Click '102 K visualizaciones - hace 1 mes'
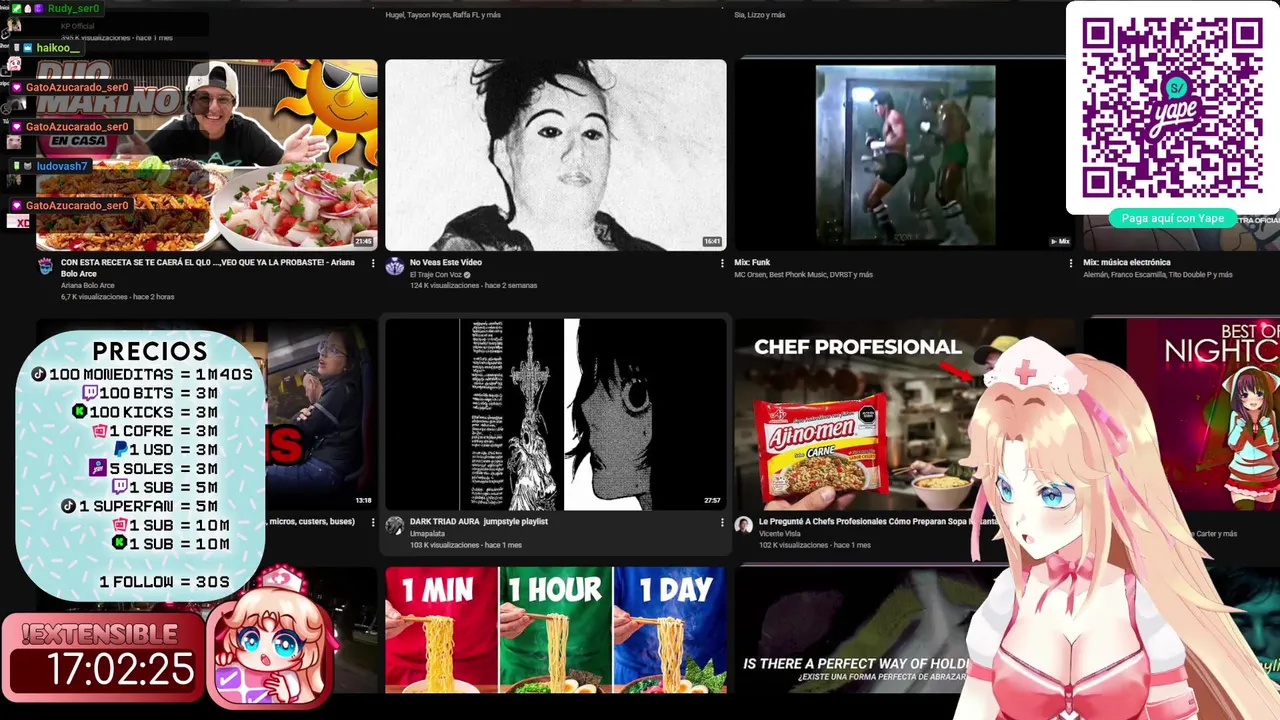 (x=815, y=545)
